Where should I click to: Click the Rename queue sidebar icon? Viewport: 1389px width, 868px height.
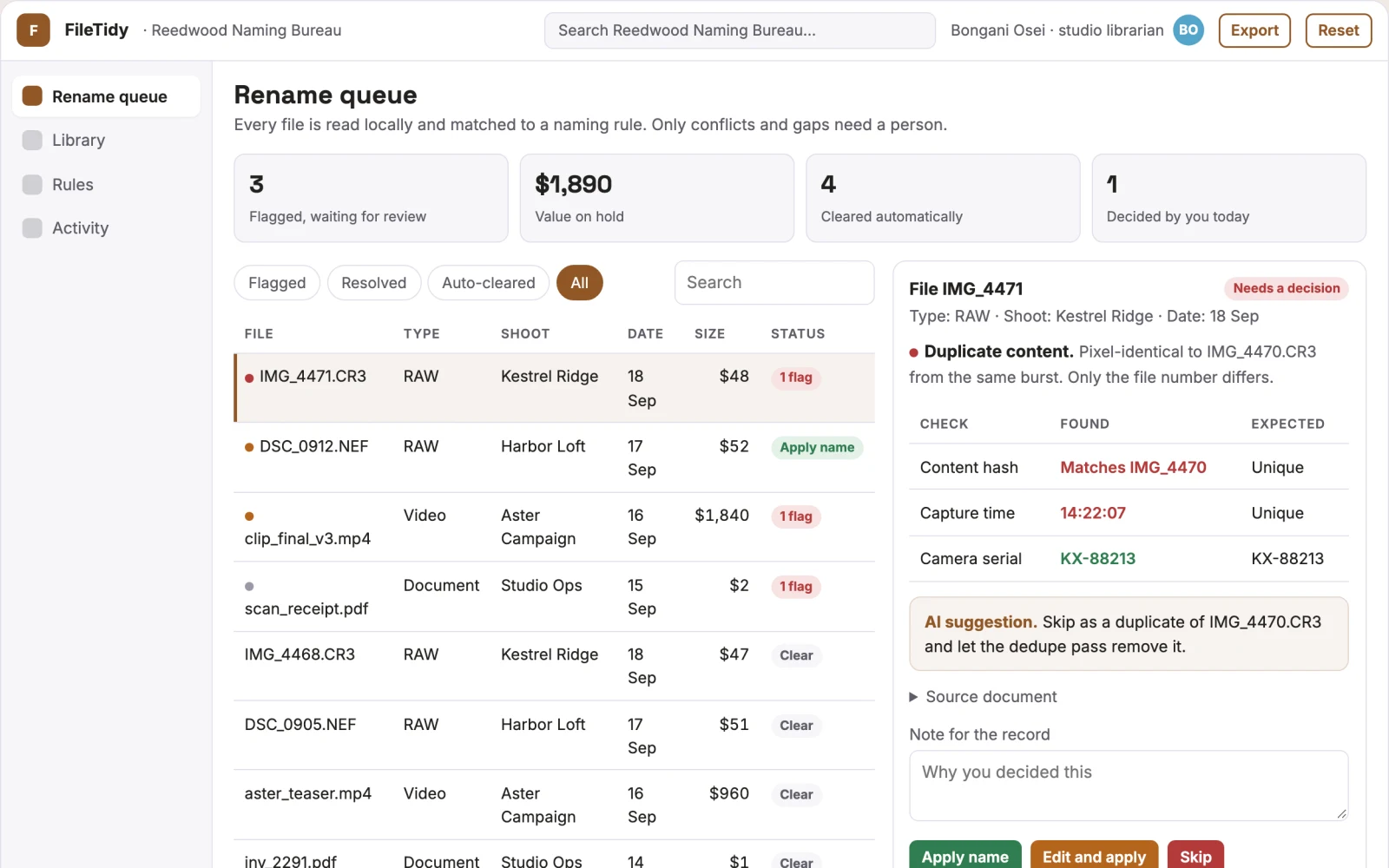point(32,95)
